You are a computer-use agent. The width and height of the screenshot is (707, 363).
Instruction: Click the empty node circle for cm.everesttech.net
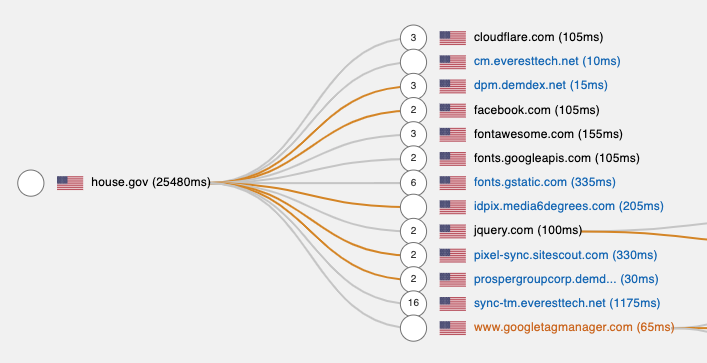(413, 62)
